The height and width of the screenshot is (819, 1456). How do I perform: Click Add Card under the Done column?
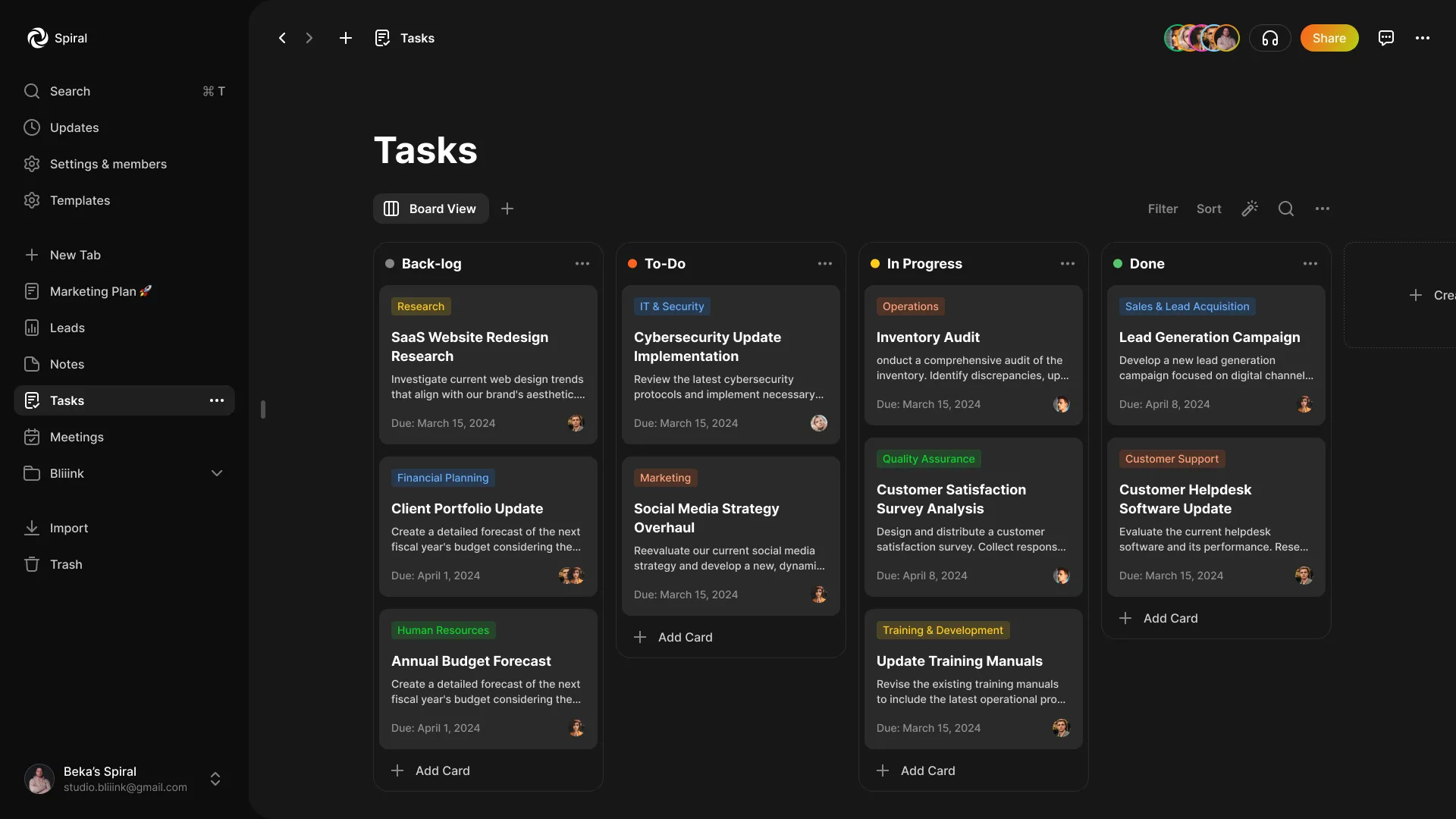(1159, 618)
